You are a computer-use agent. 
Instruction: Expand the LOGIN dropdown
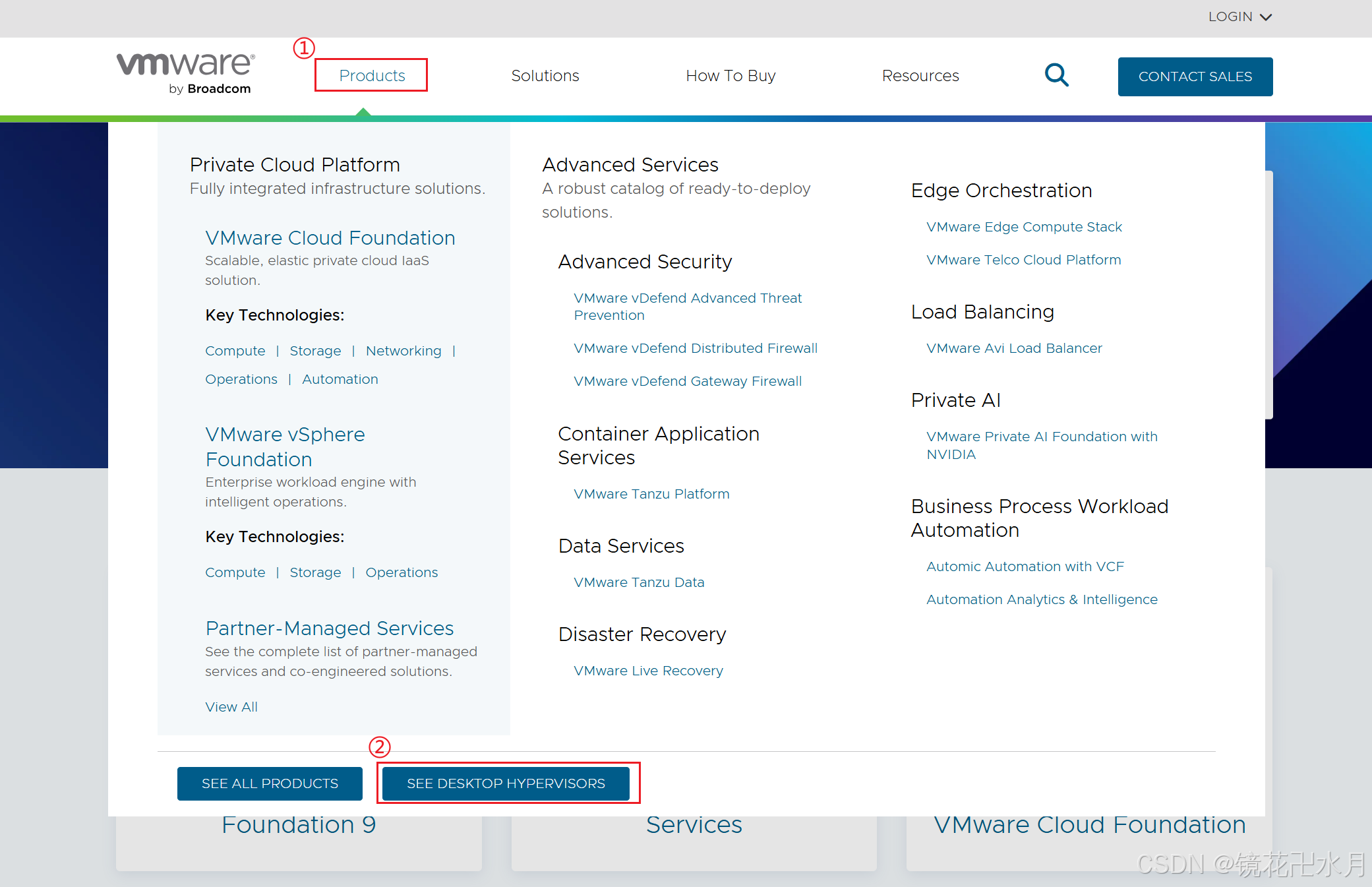pyautogui.click(x=1239, y=16)
